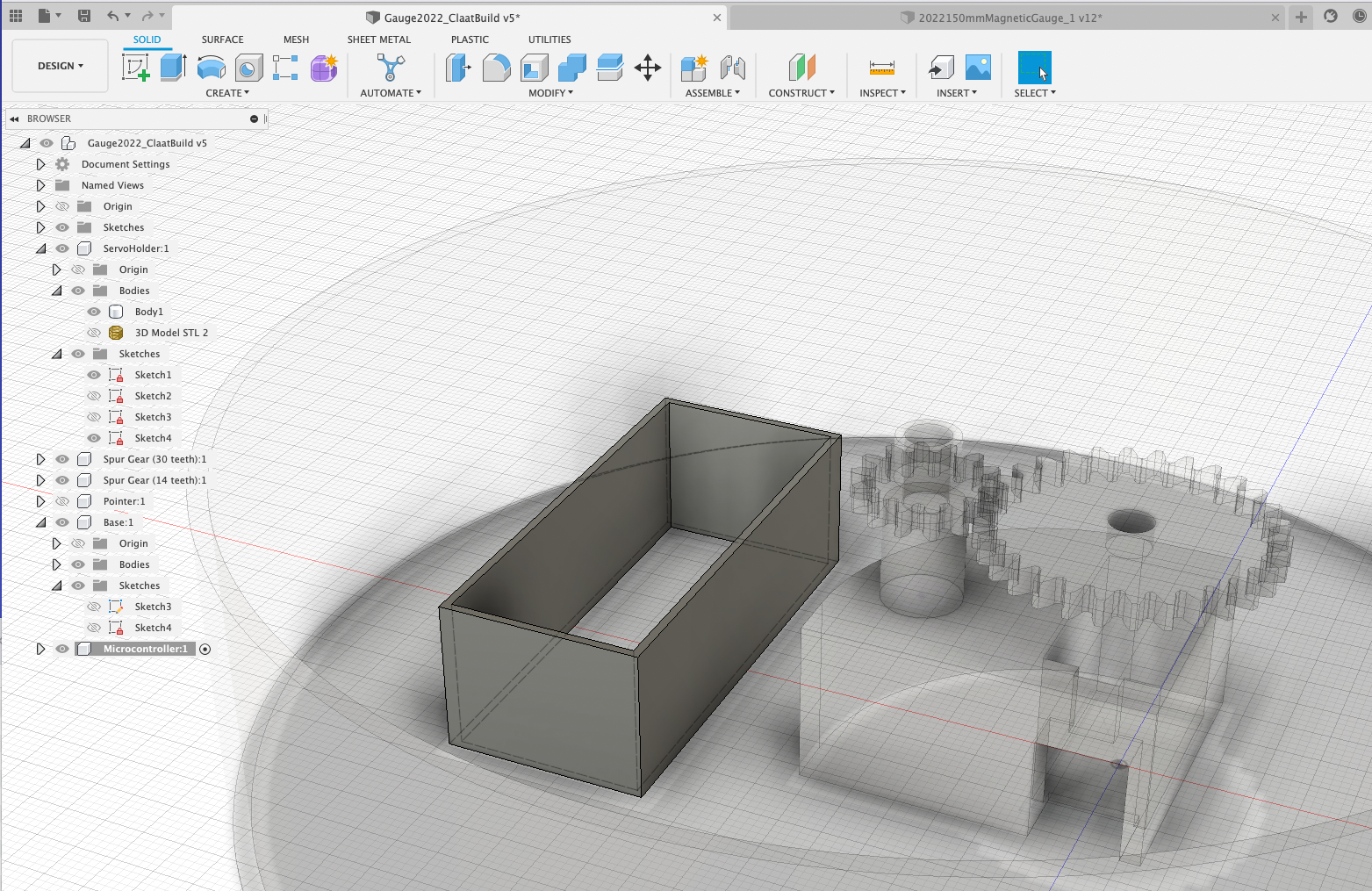Click the Joint tool icon
Viewport: 1372px width, 891px height.
pos(732,68)
